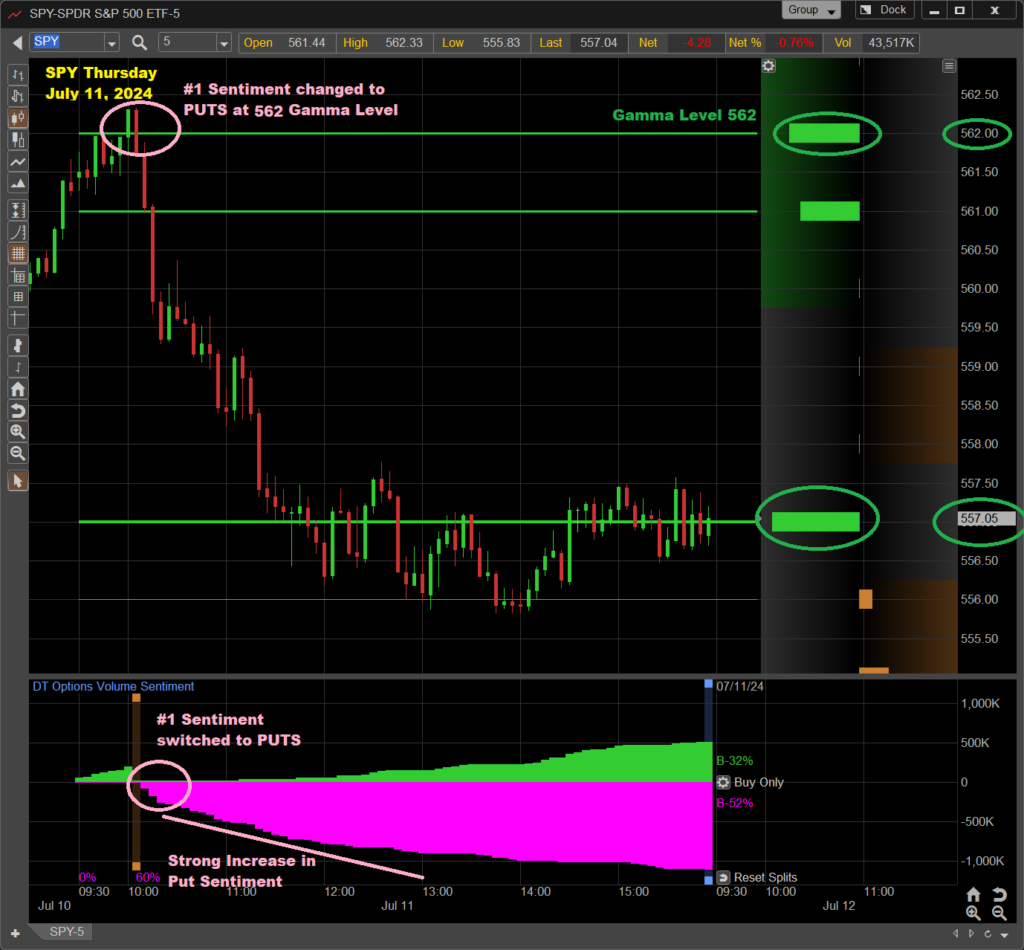Switch to line chart type icon

coord(17,162)
